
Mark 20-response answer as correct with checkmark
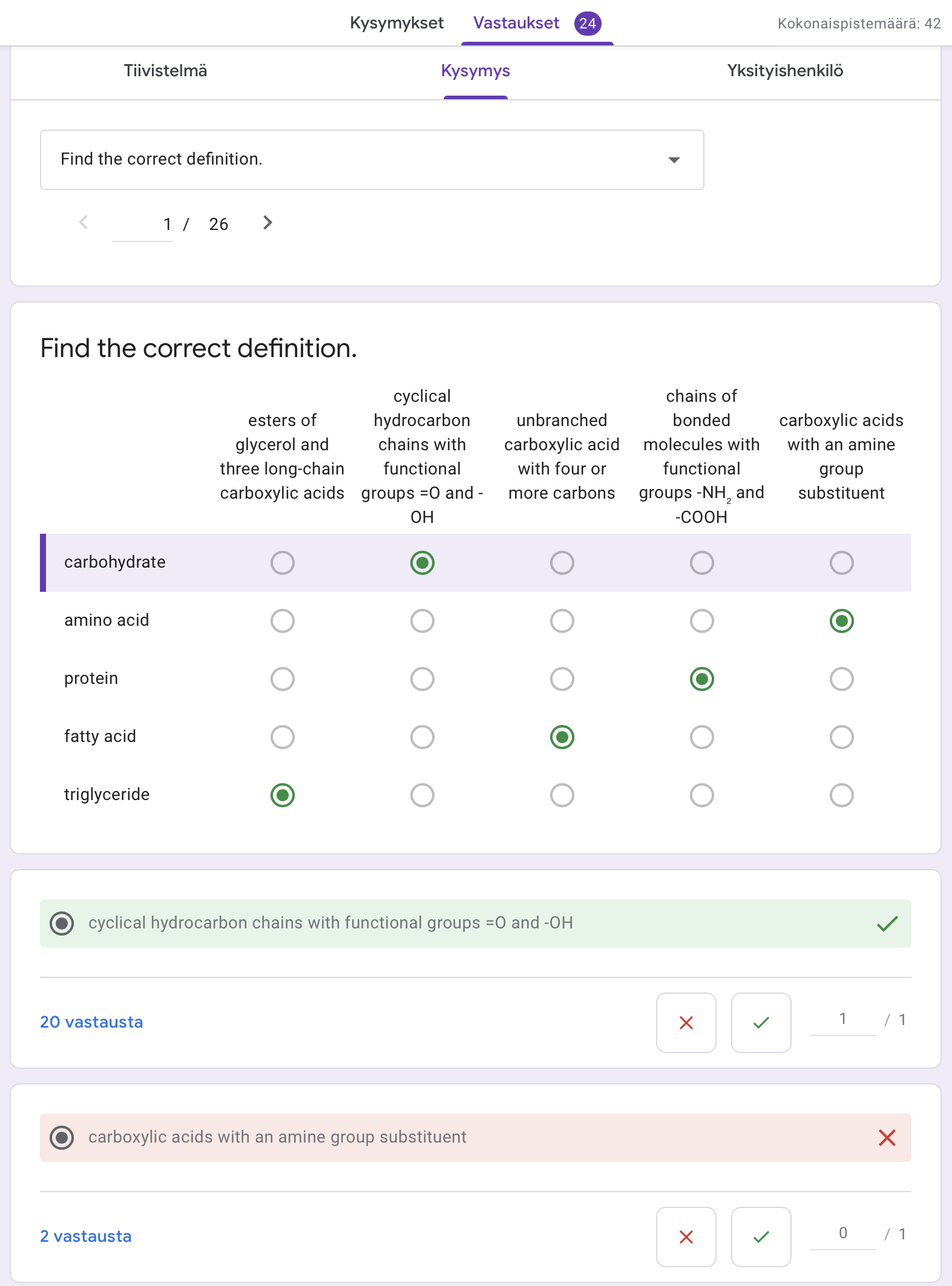(x=761, y=1022)
